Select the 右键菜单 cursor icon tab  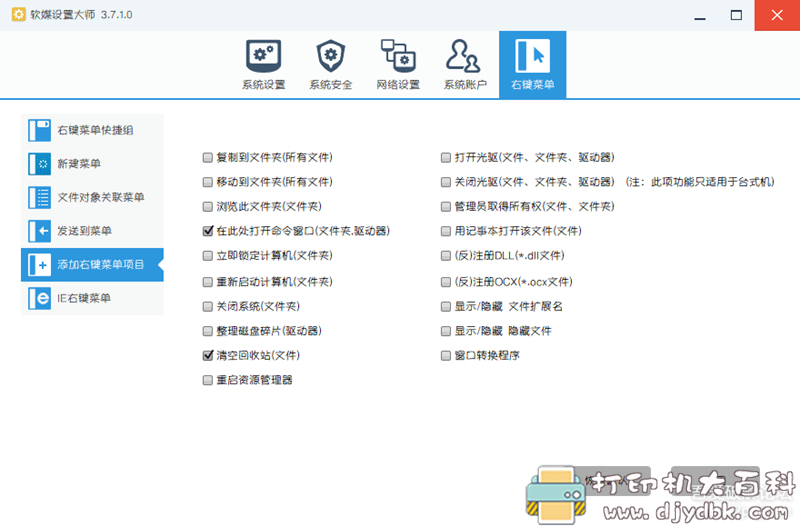tap(532, 56)
